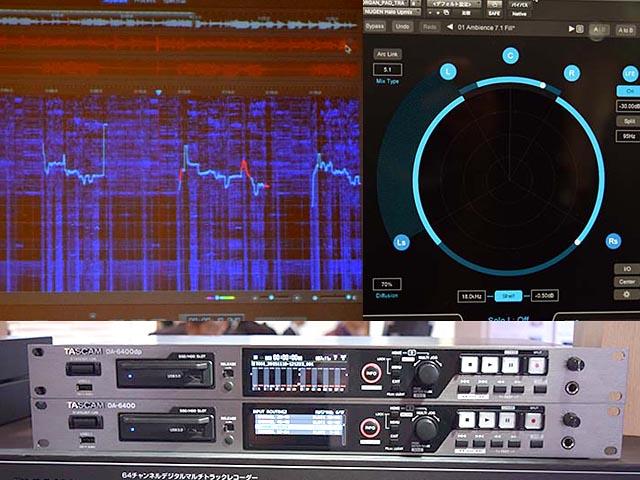Click white arc handle near the R speaker
Image resolution: width=640 pixels, height=480 pixels.
pyautogui.click(x=543, y=85)
